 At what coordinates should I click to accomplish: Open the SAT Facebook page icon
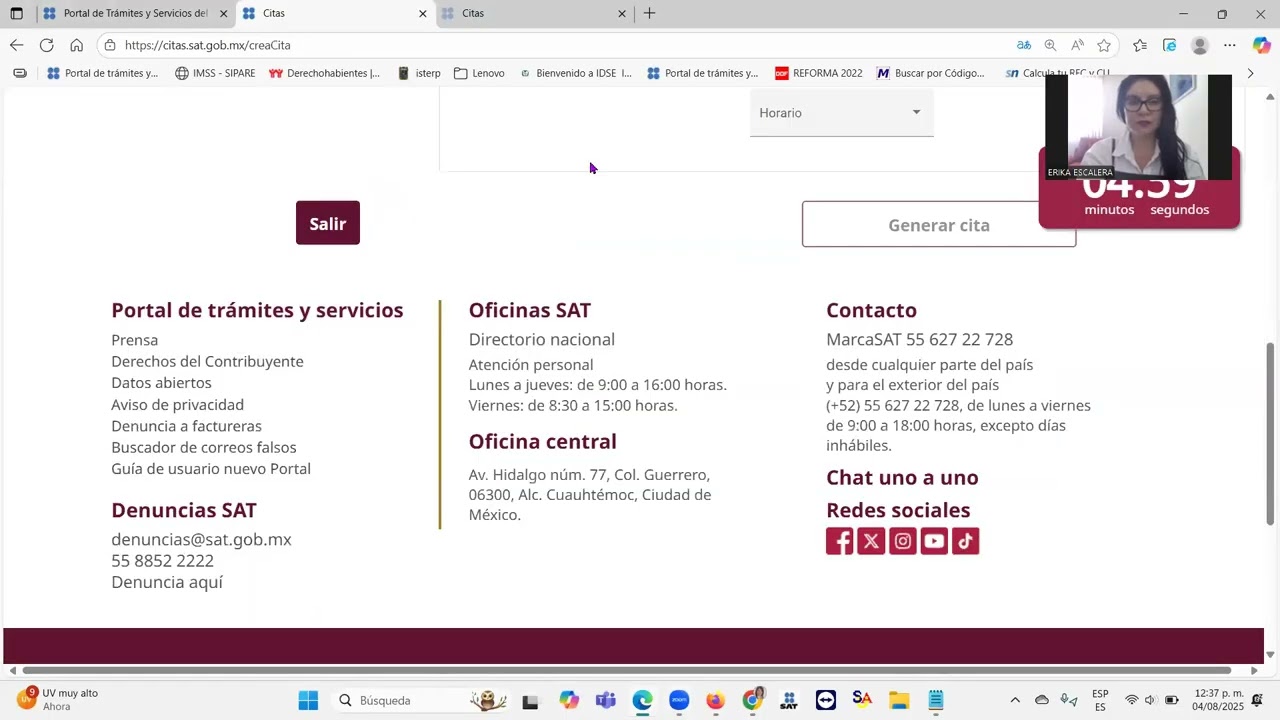tap(840, 541)
